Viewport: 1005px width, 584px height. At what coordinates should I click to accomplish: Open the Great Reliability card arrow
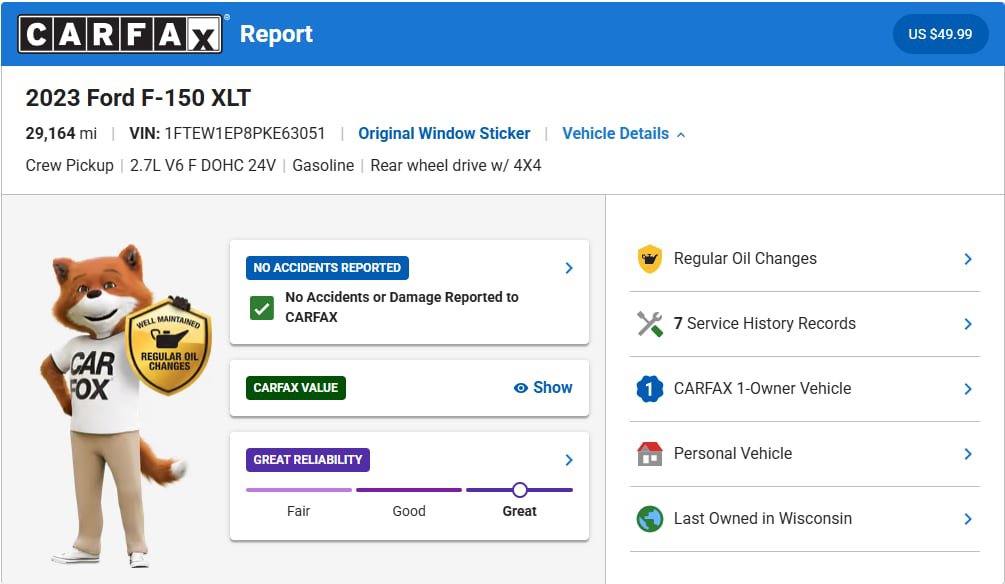click(569, 460)
